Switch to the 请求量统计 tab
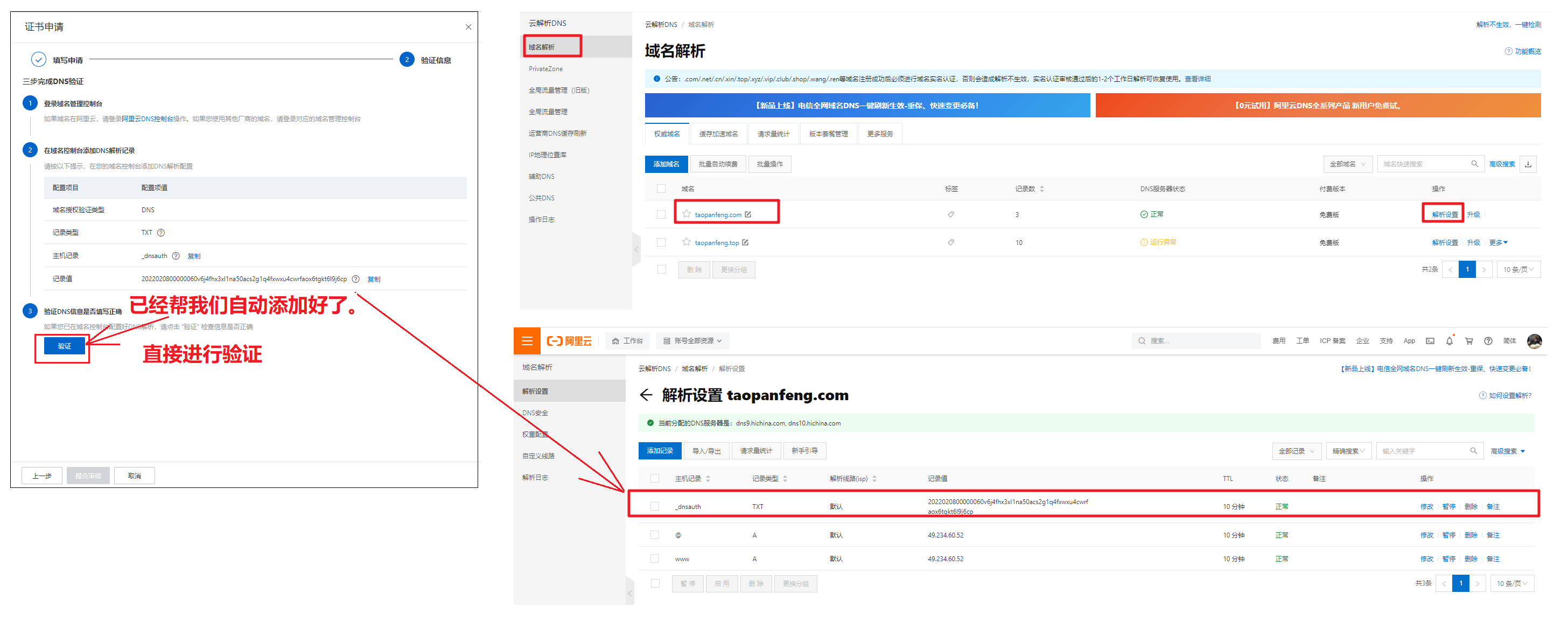The image size is (1568, 642). pyautogui.click(x=773, y=134)
